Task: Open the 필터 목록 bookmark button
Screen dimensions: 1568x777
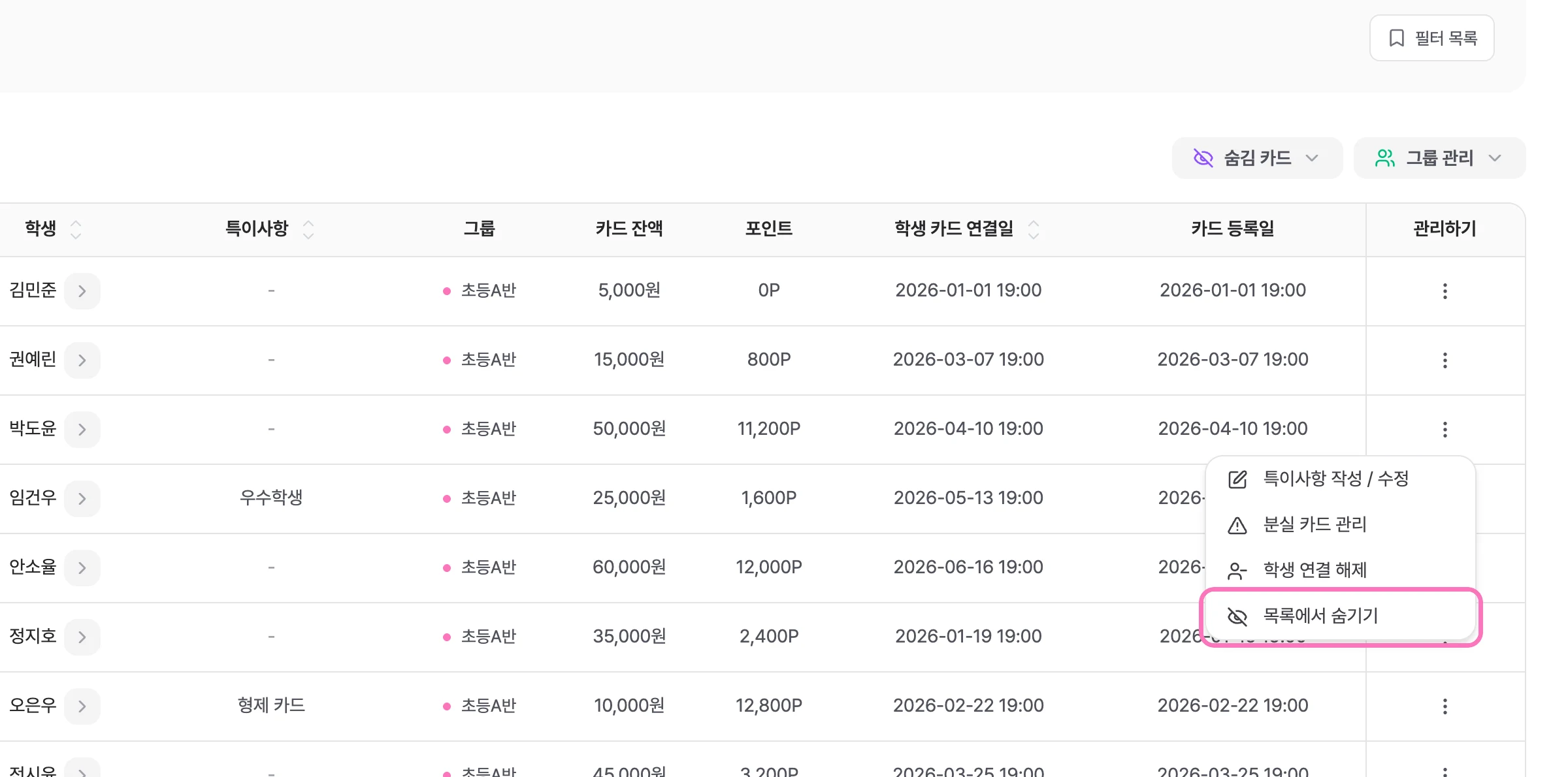Action: pyautogui.click(x=1431, y=38)
